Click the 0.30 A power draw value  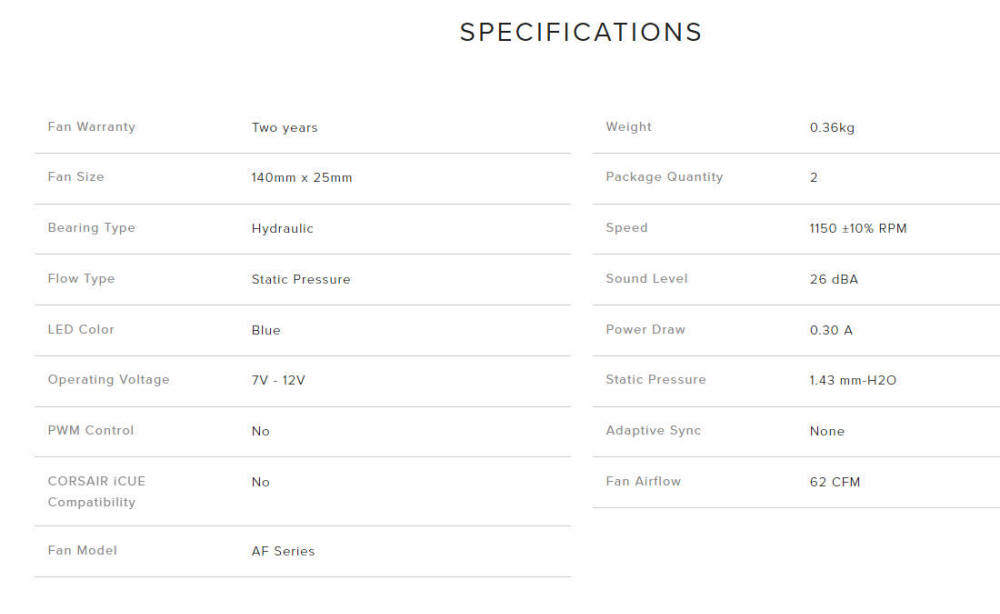pos(831,331)
